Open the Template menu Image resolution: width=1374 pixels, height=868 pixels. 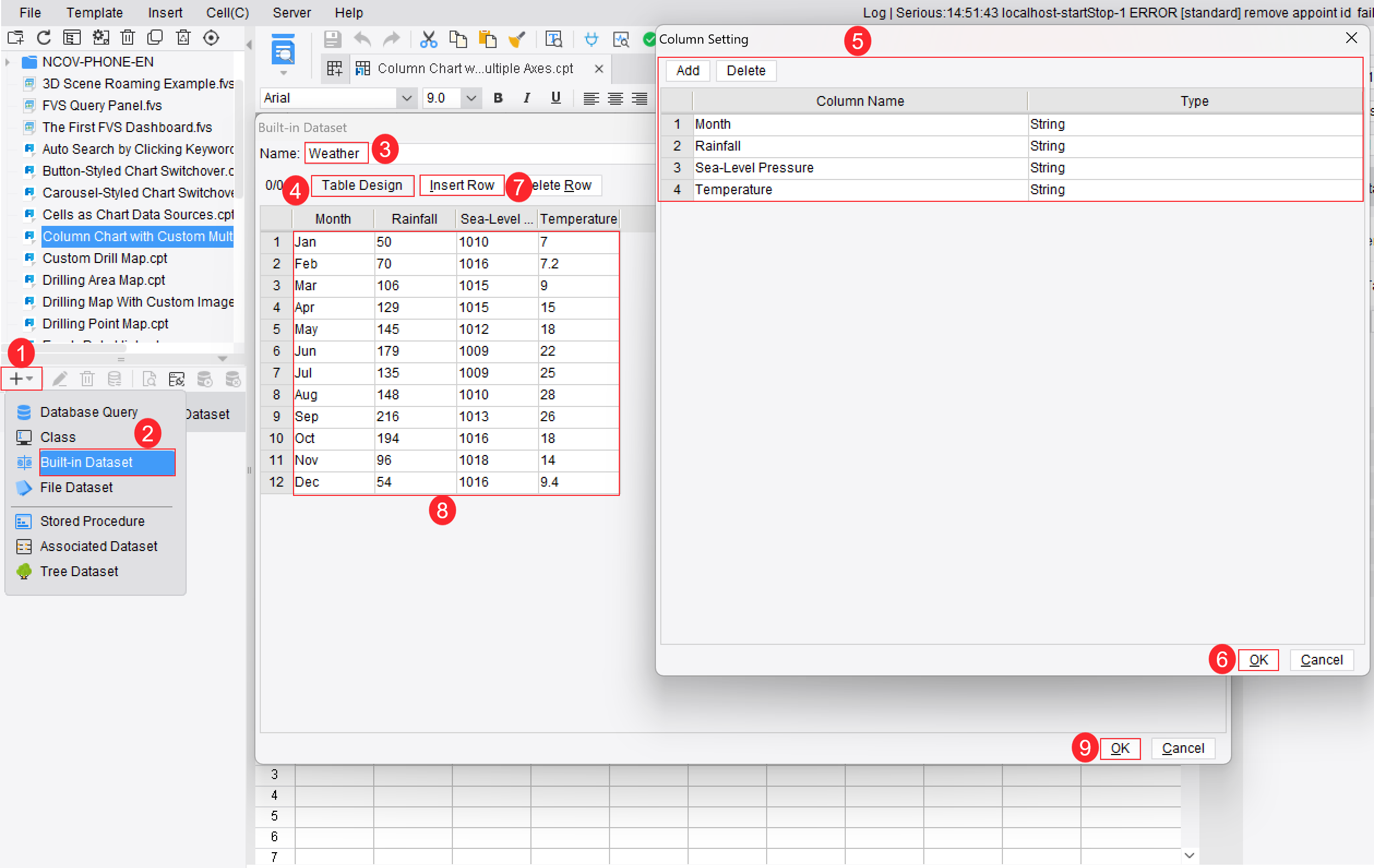(x=94, y=13)
